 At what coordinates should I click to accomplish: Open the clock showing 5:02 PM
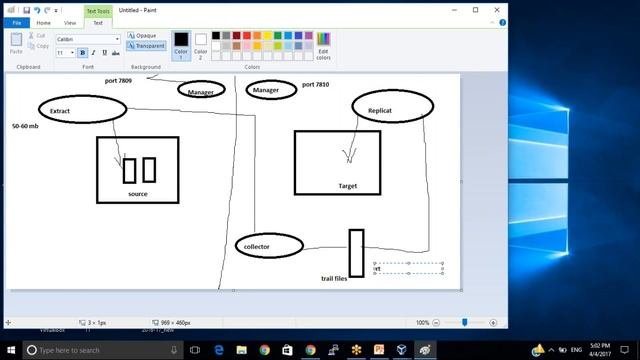pyautogui.click(x=600, y=350)
